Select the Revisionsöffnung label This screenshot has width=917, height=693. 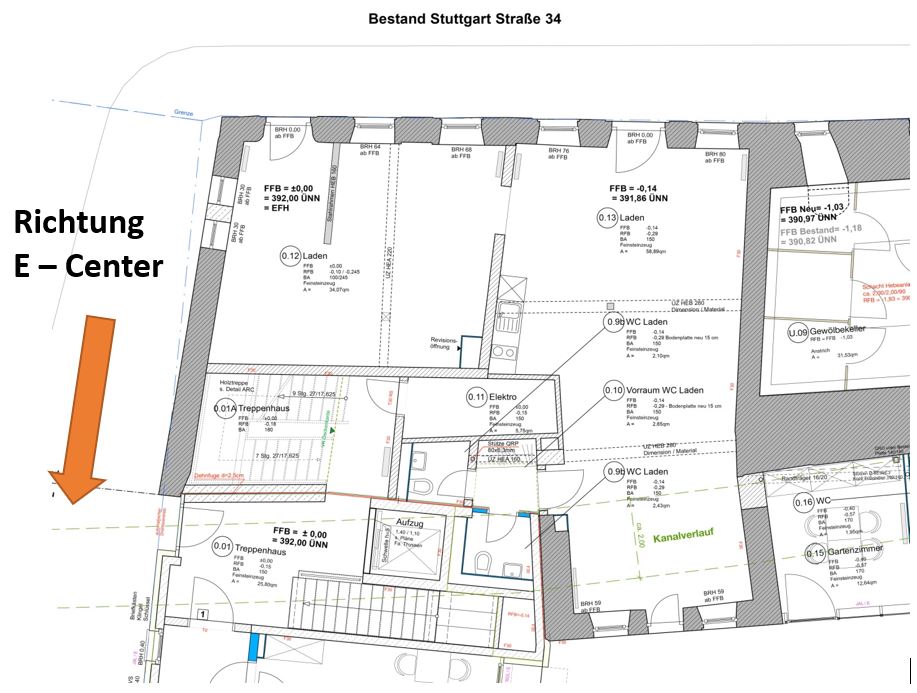pyautogui.click(x=443, y=343)
